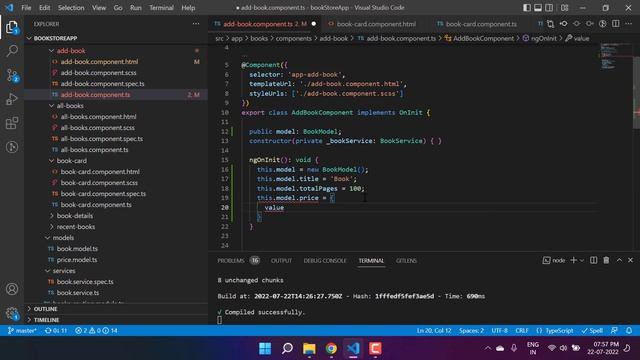Open the File menu
640x360 pixels.
[26, 8]
